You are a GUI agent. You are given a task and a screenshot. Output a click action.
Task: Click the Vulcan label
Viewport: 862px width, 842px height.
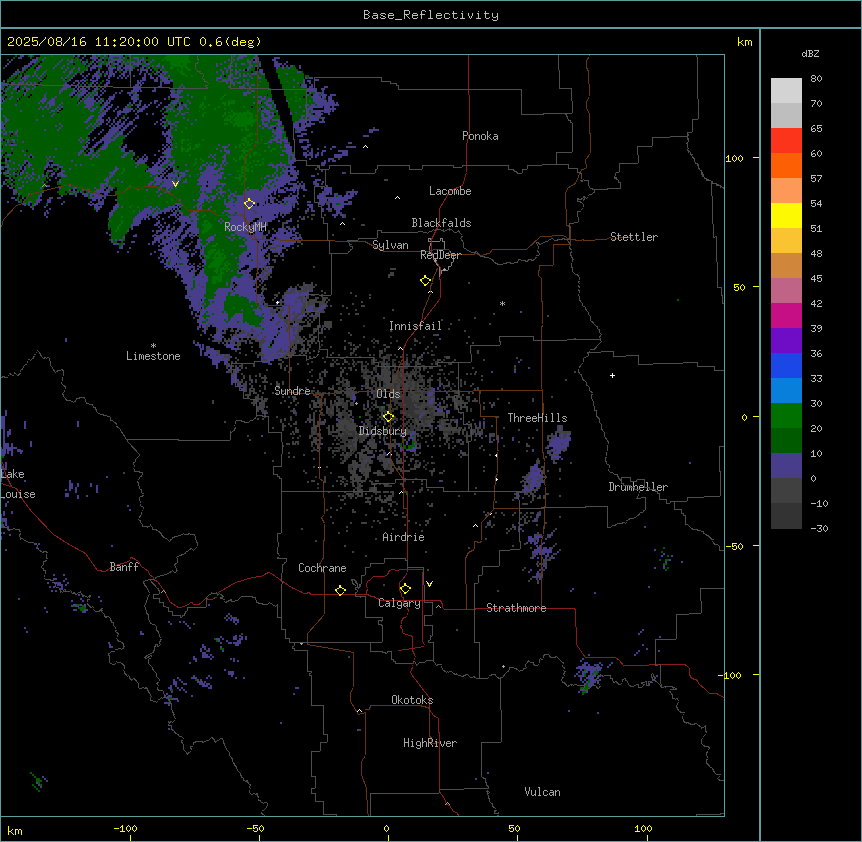[x=542, y=792]
